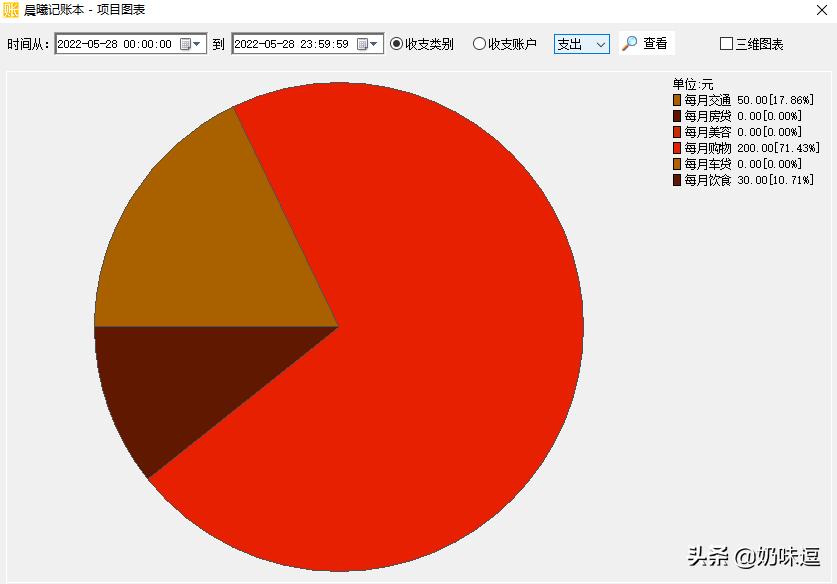This screenshot has width=837, height=584.
Task: Click the 每月饮食 legend color swatch
Action: pyautogui.click(x=677, y=180)
